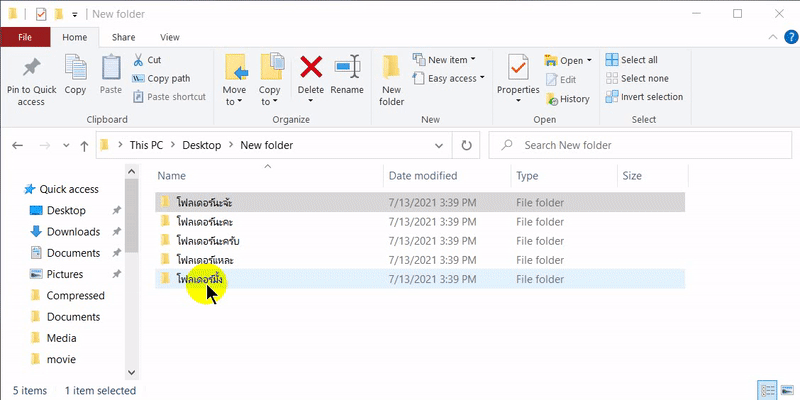This screenshot has width=800, height=400.
Task: Sort by Date modified column
Action: click(x=423, y=176)
